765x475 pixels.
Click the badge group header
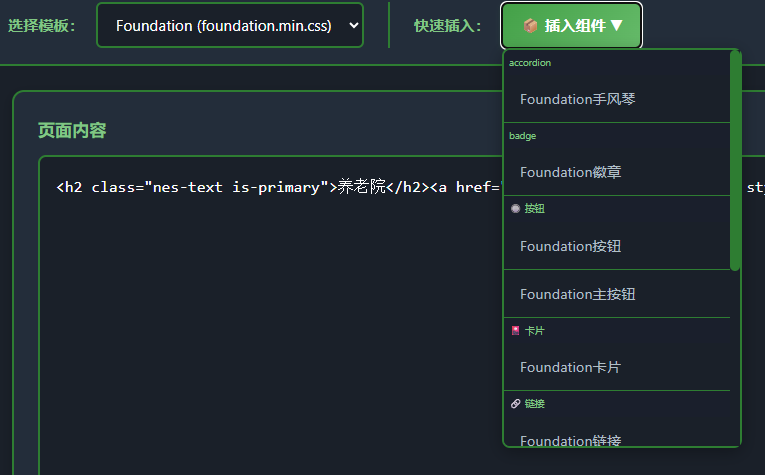click(523, 136)
